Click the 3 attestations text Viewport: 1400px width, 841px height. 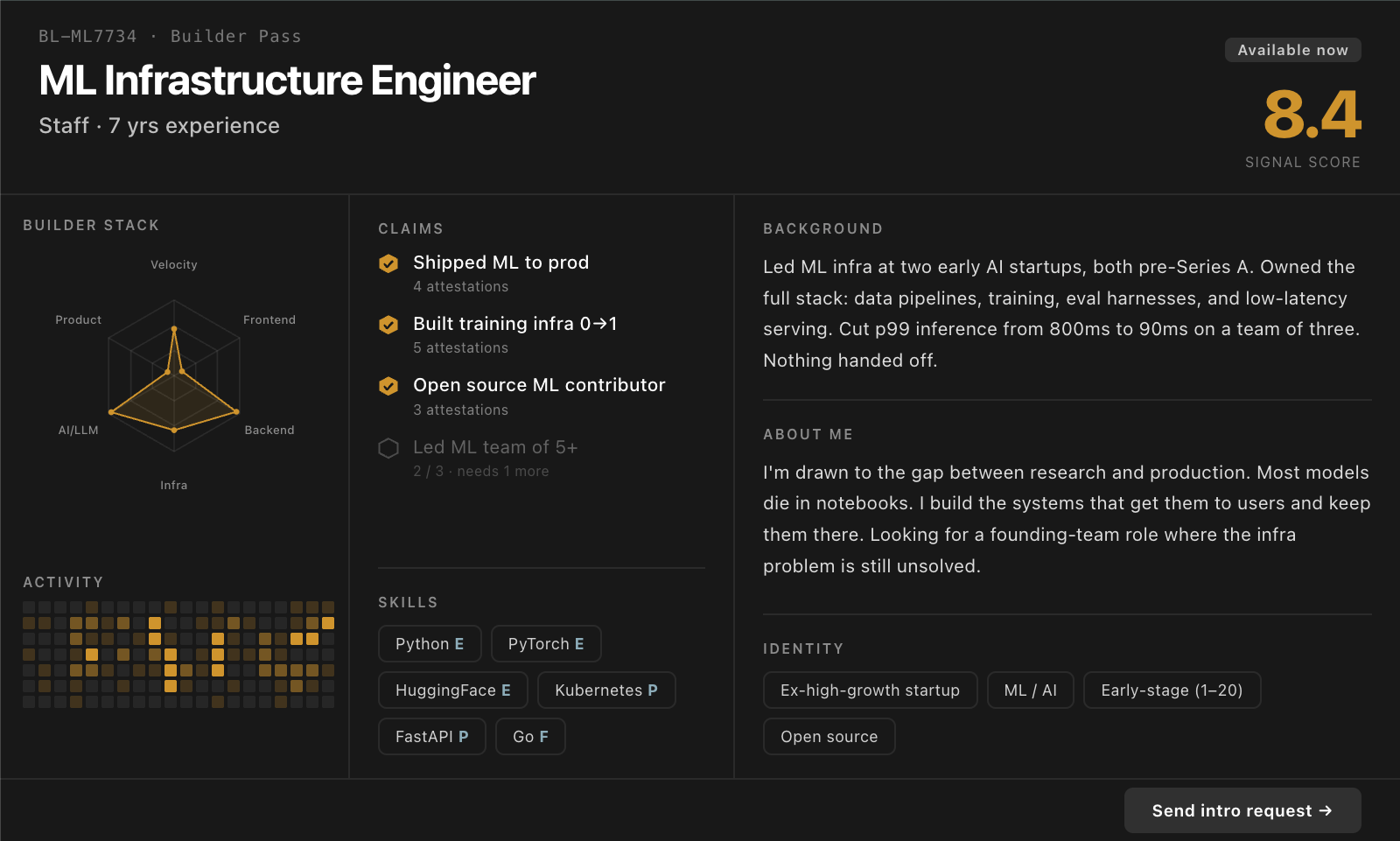point(460,410)
